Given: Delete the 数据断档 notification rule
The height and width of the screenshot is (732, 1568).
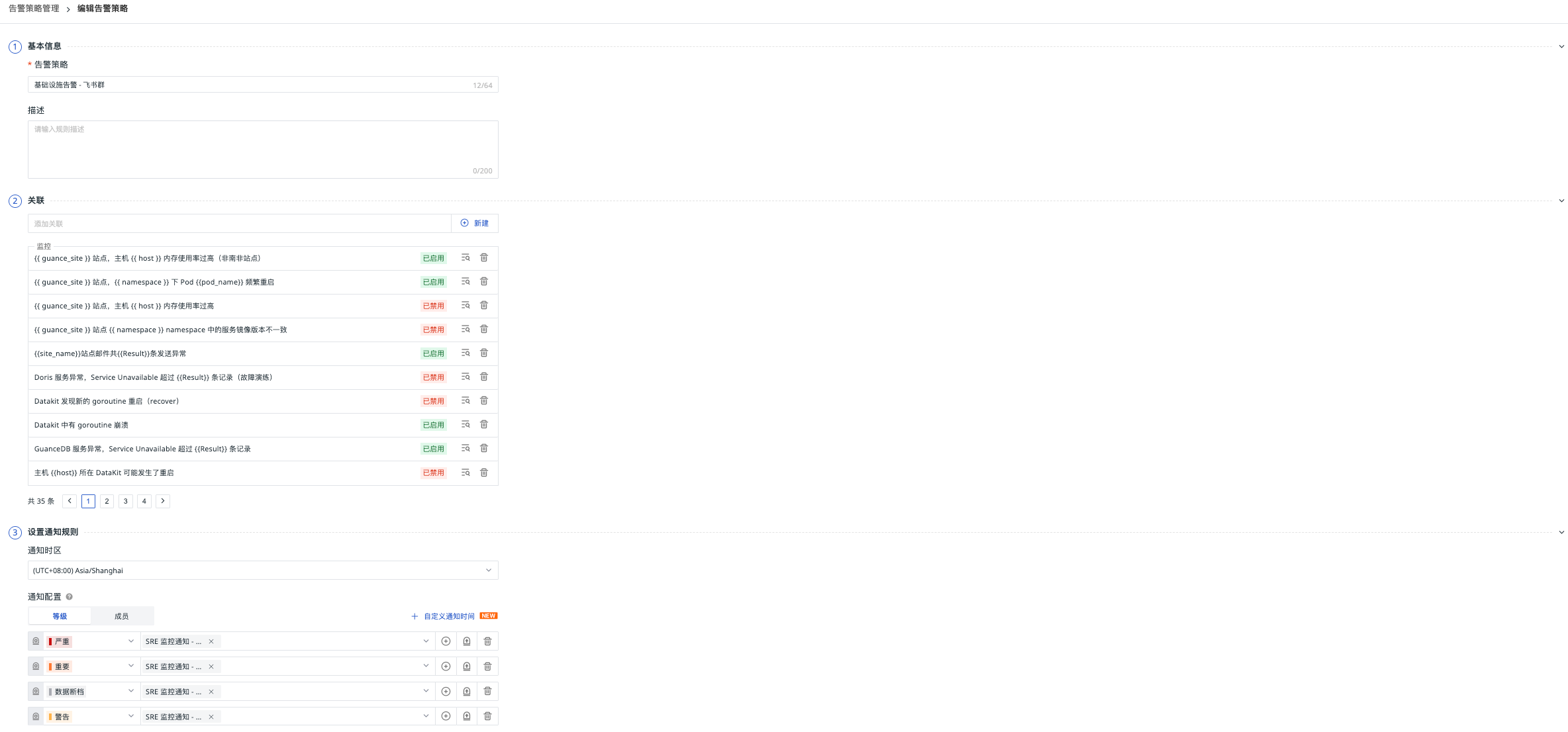Looking at the screenshot, I should tap(487, 692).
